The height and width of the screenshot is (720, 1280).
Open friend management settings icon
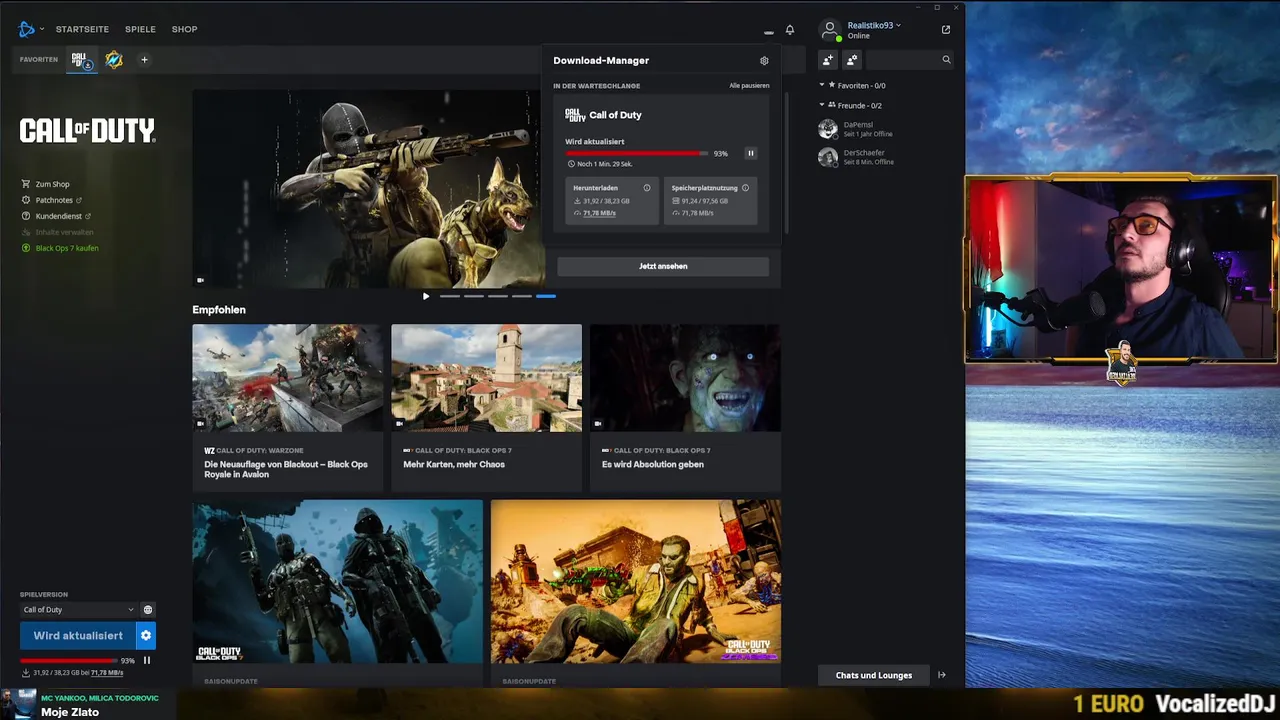click(x=852, y=60)
